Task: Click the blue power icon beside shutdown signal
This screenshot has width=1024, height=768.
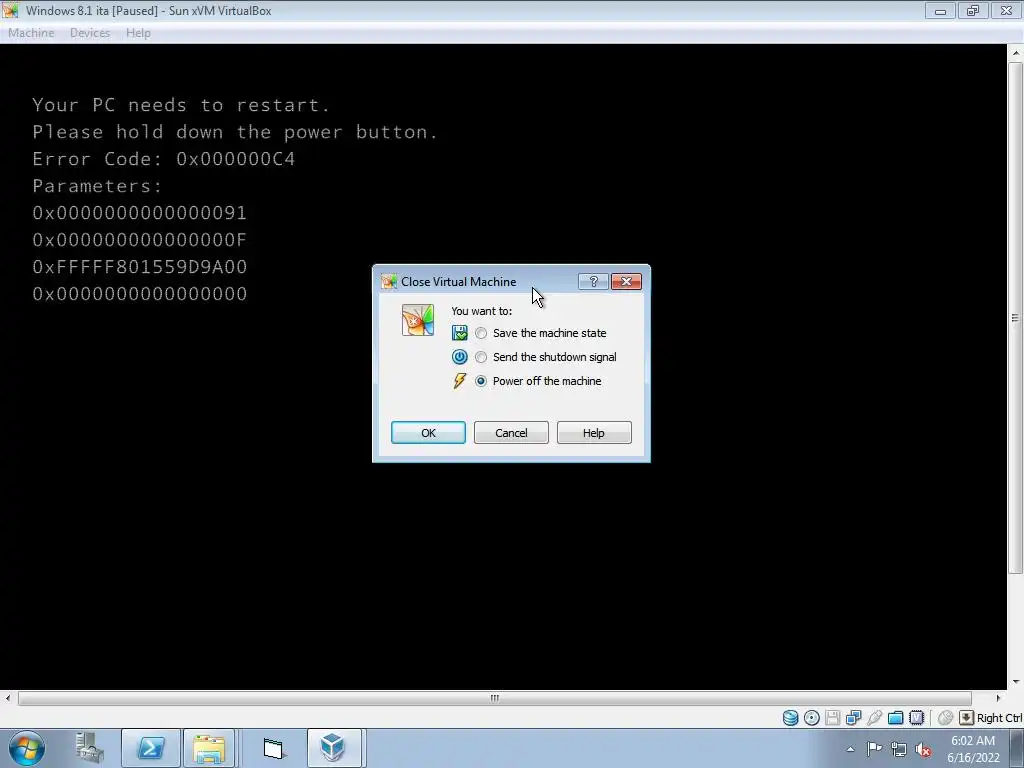Action: click(x=460, y=357)
